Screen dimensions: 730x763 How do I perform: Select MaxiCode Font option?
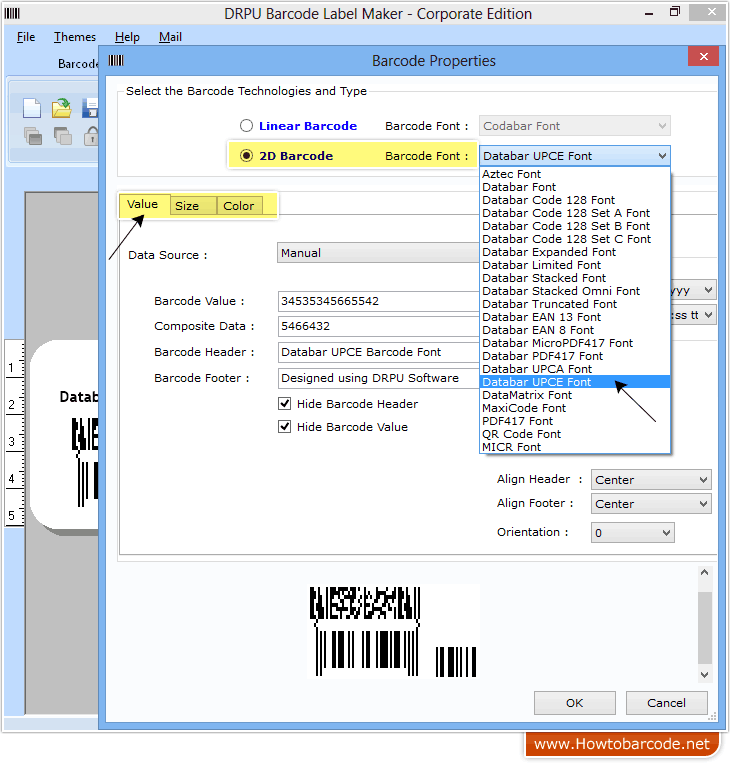point(575,408)
